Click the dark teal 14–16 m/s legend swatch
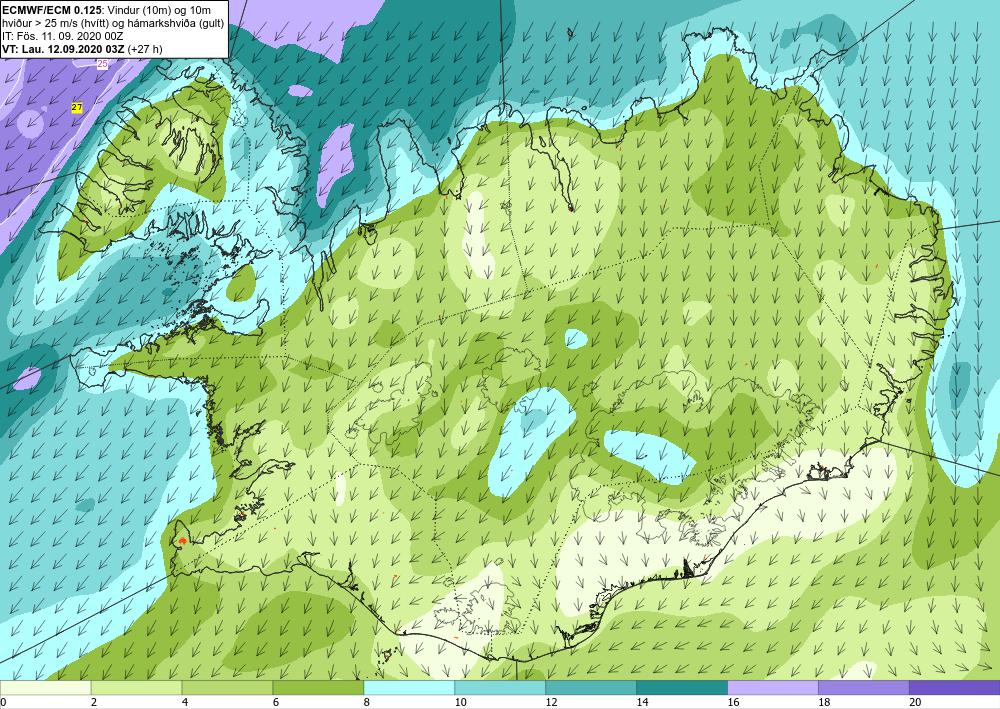This screenshot has height=709, width=1000. (x=682, y=688)
